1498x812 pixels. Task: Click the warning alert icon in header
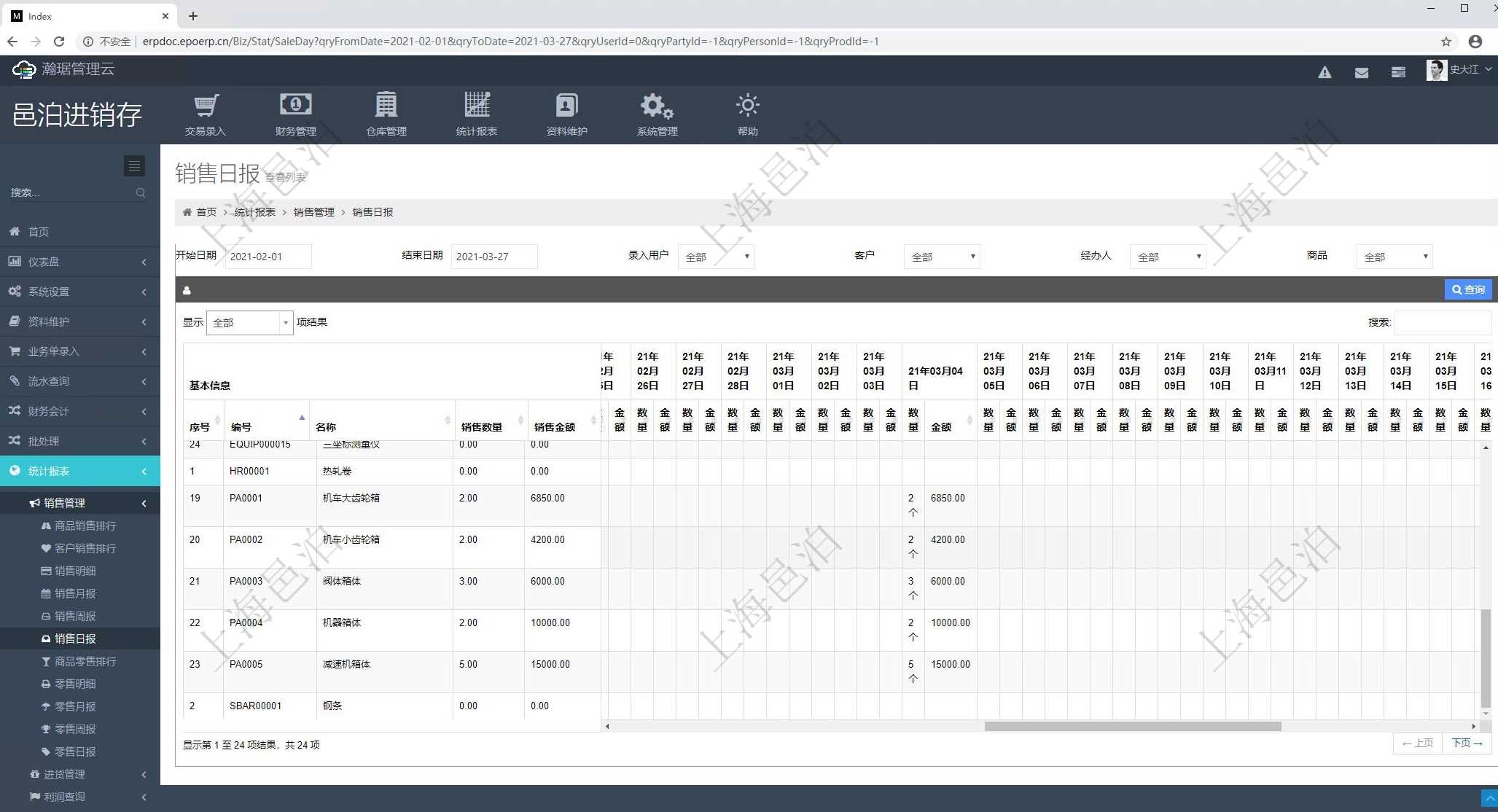tap(1325, 72)
